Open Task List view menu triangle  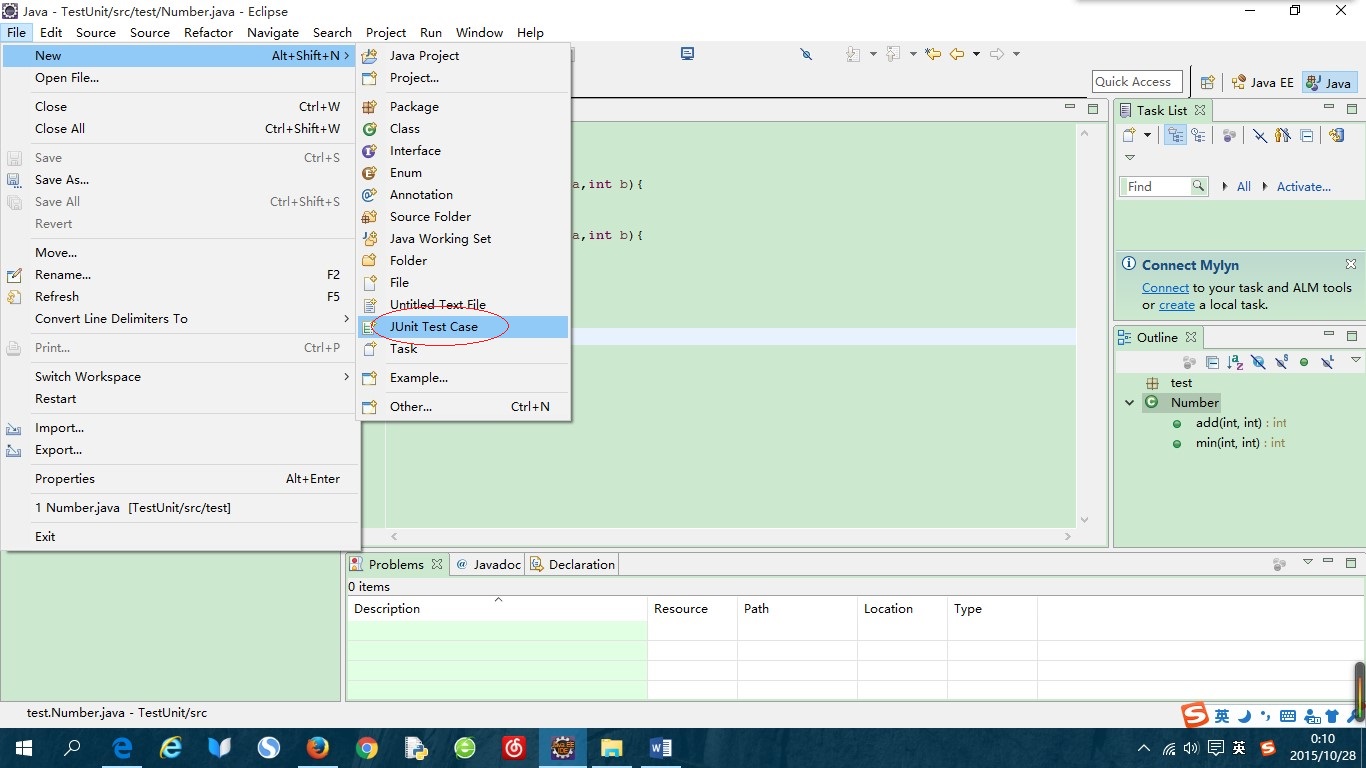[1130, 158]
